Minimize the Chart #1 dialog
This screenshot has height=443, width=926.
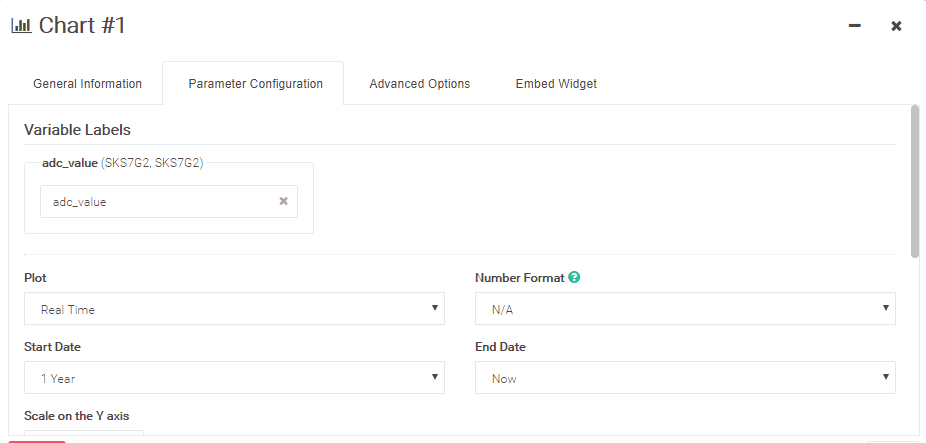pos(855,26)
